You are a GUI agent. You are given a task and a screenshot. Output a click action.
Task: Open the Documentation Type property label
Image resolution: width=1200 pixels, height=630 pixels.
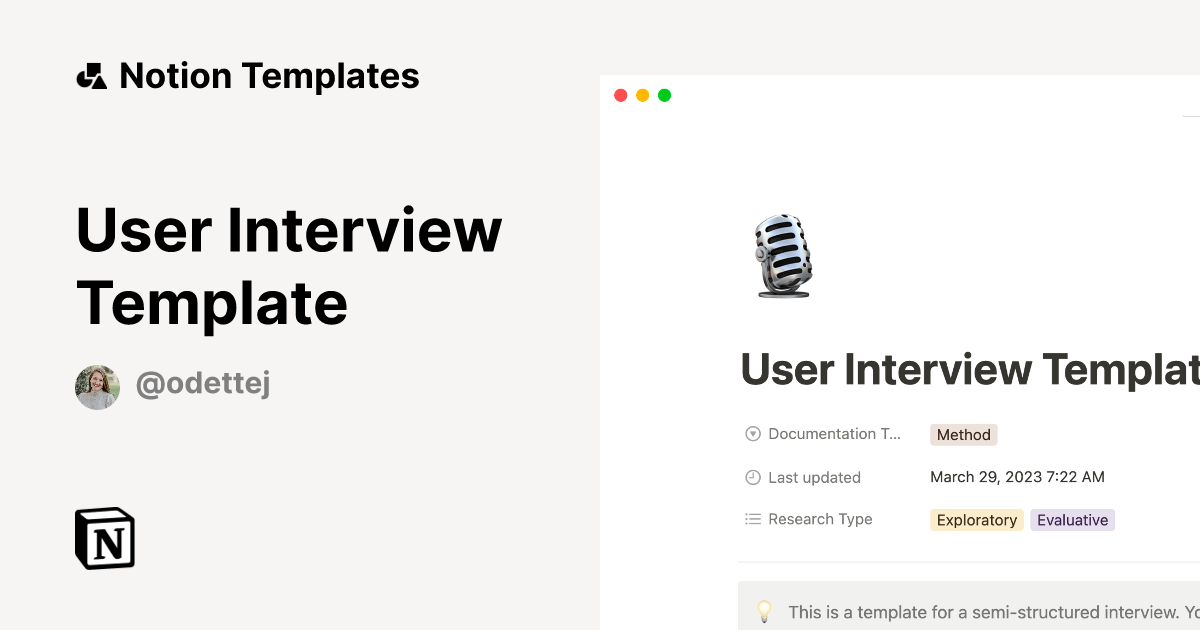tap(835, 434)
